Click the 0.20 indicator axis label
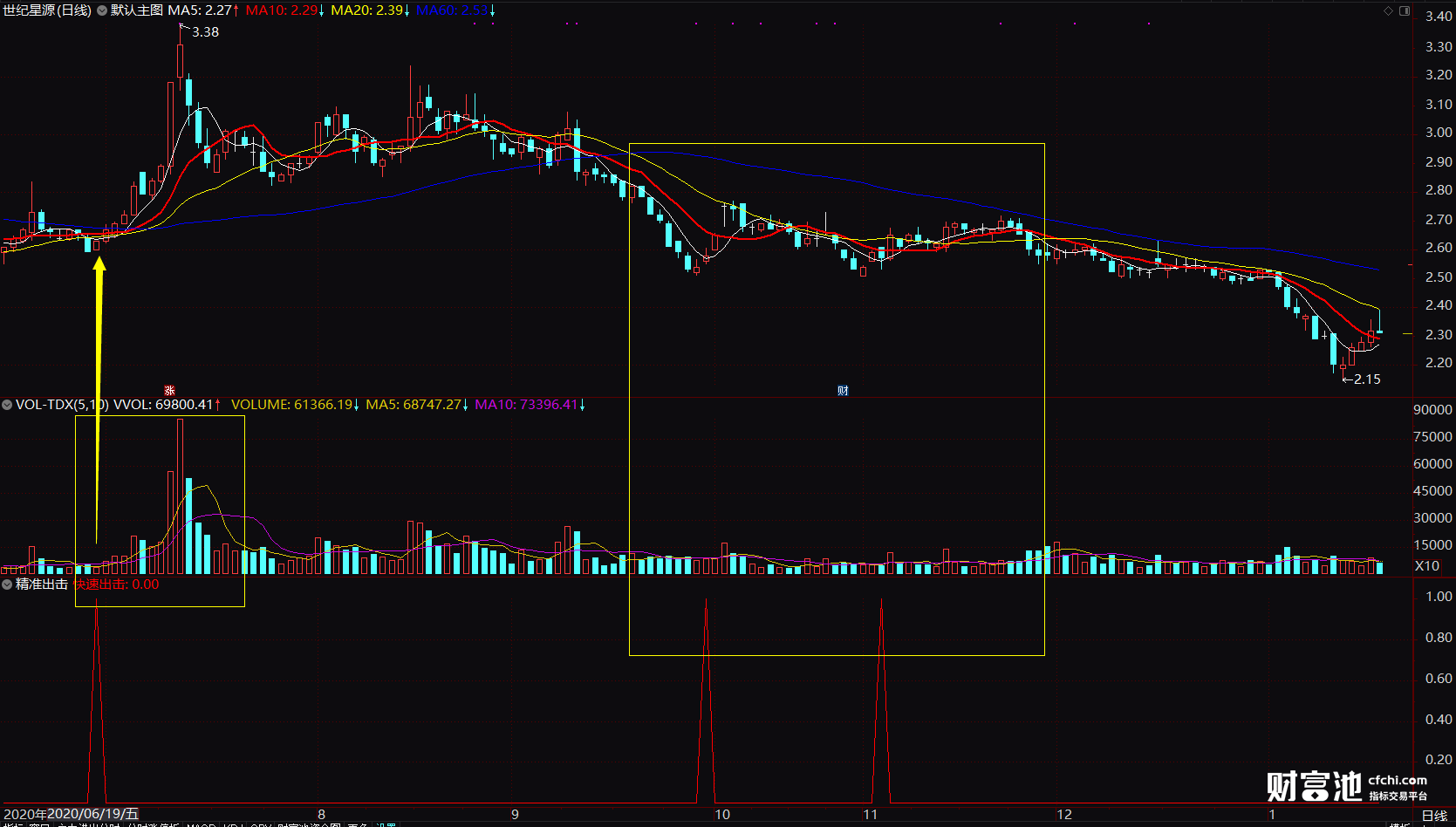Screen dimensions: 1456x827 tap(1439, 760)
